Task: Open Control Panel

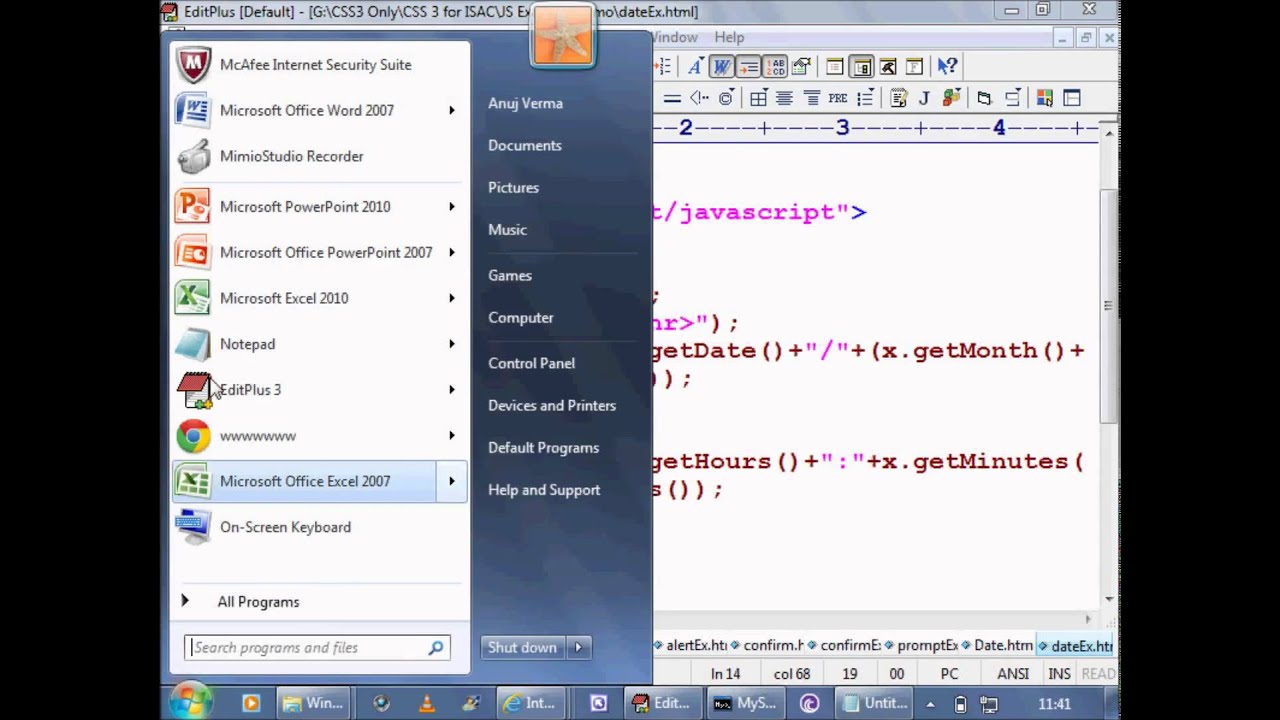Action: pos(531,364)
